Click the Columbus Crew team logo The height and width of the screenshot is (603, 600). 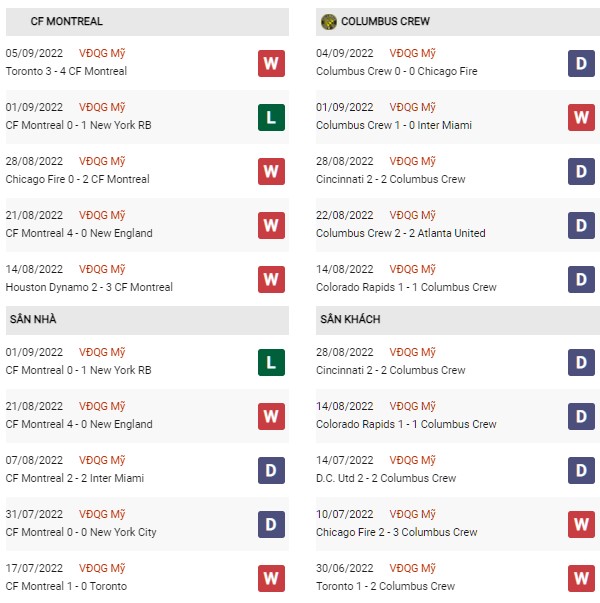click(328, 22)
